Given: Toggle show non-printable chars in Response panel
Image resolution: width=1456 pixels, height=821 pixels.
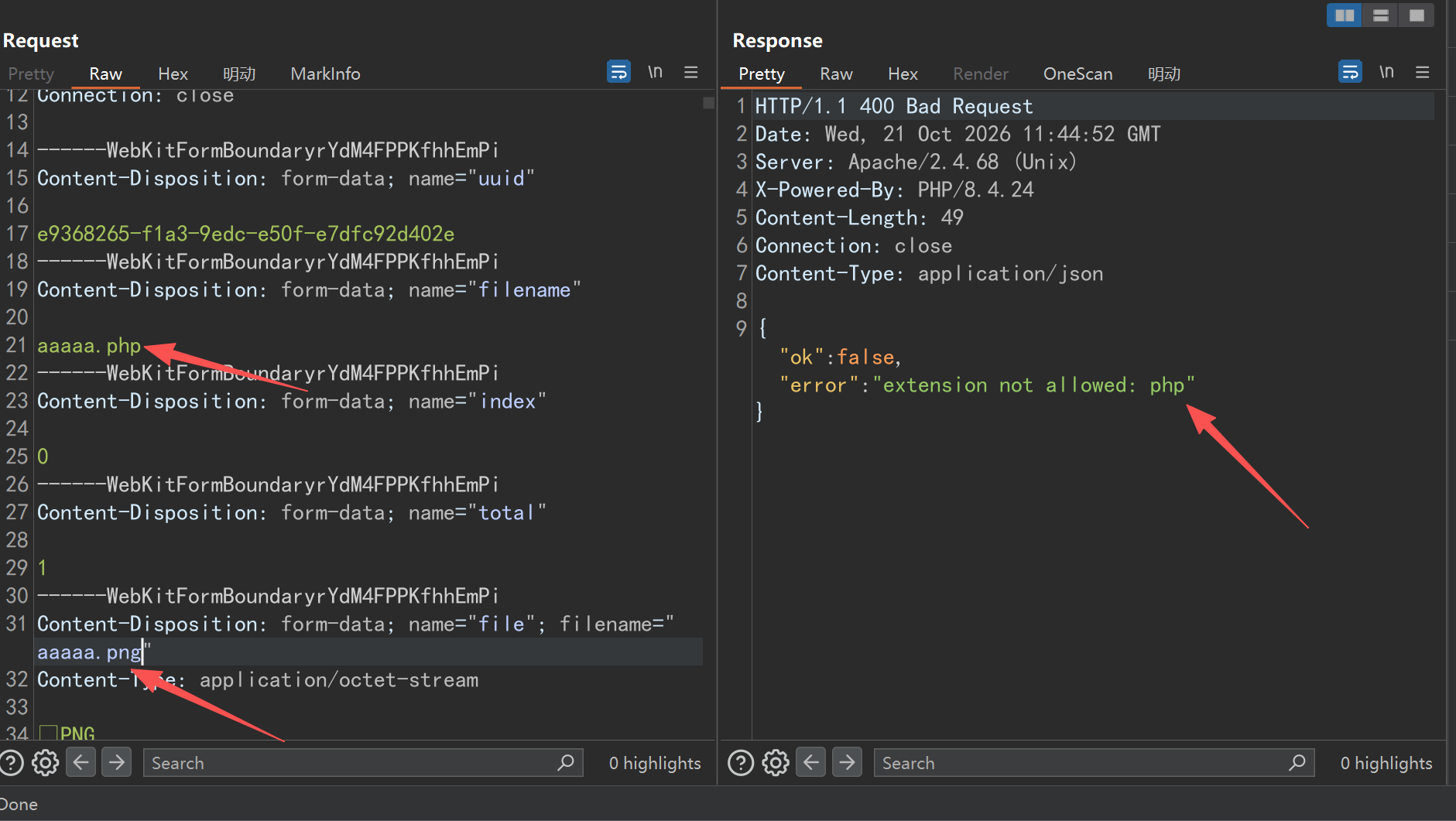Looking at the screenshot, I should click(1386, 72).
